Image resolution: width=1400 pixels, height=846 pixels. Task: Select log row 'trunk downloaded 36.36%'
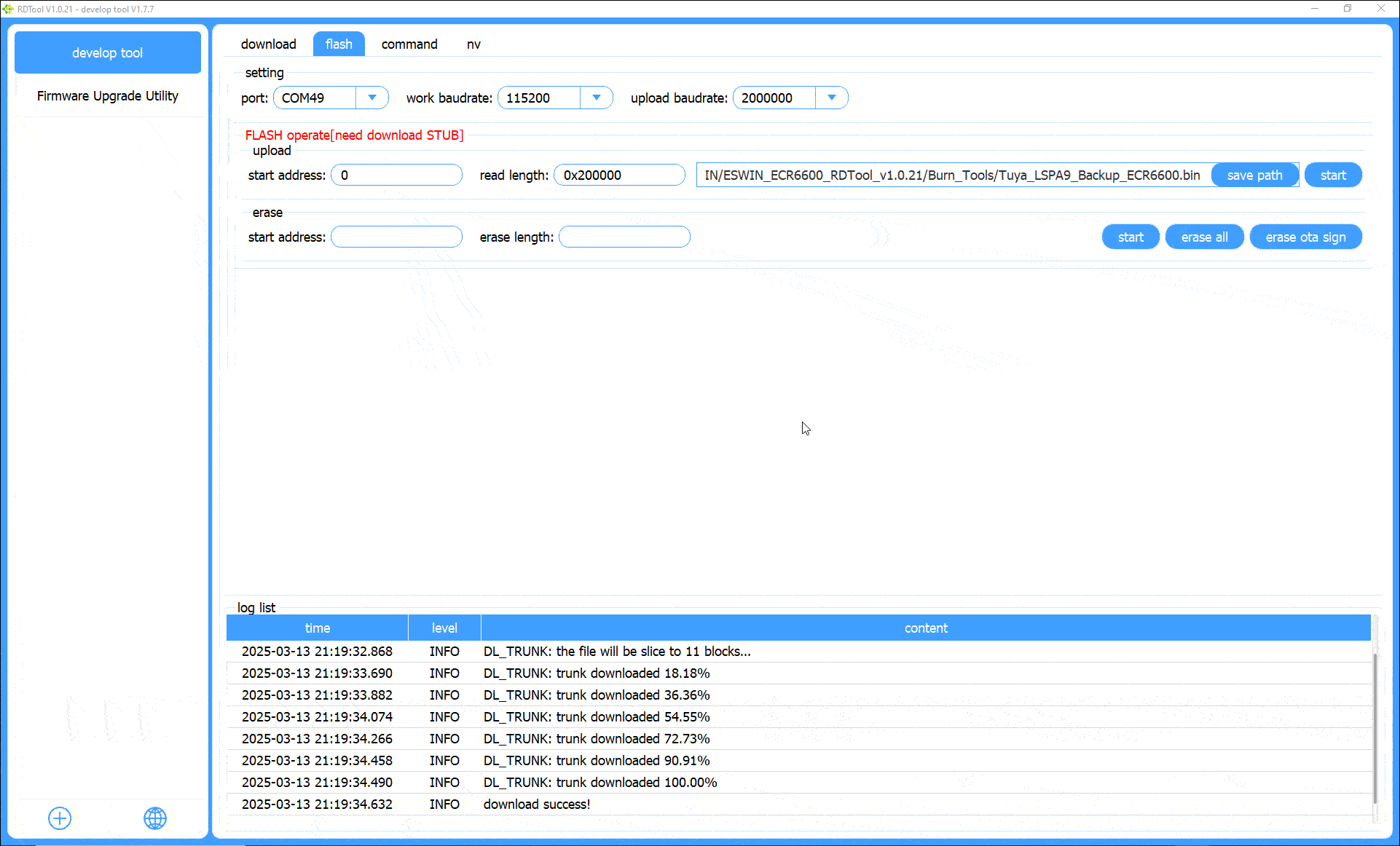pos(798,695)
